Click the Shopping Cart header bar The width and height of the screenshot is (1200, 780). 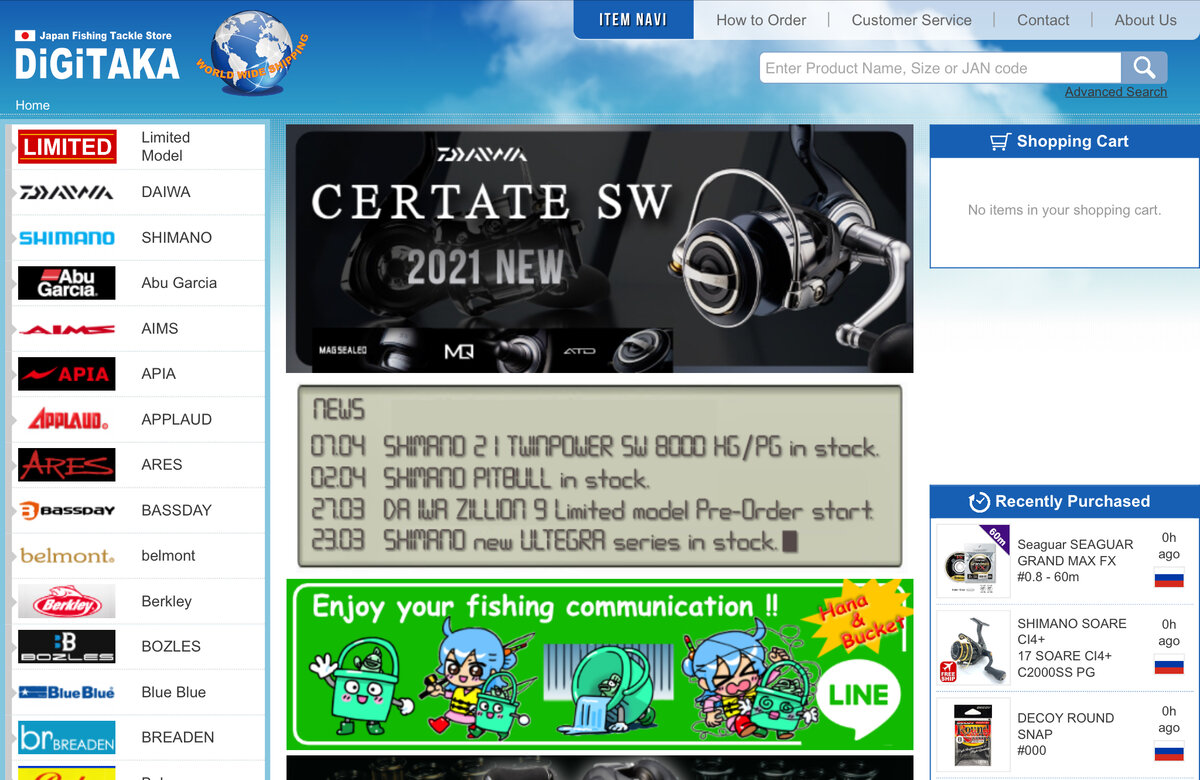[x=1065, y=141]
